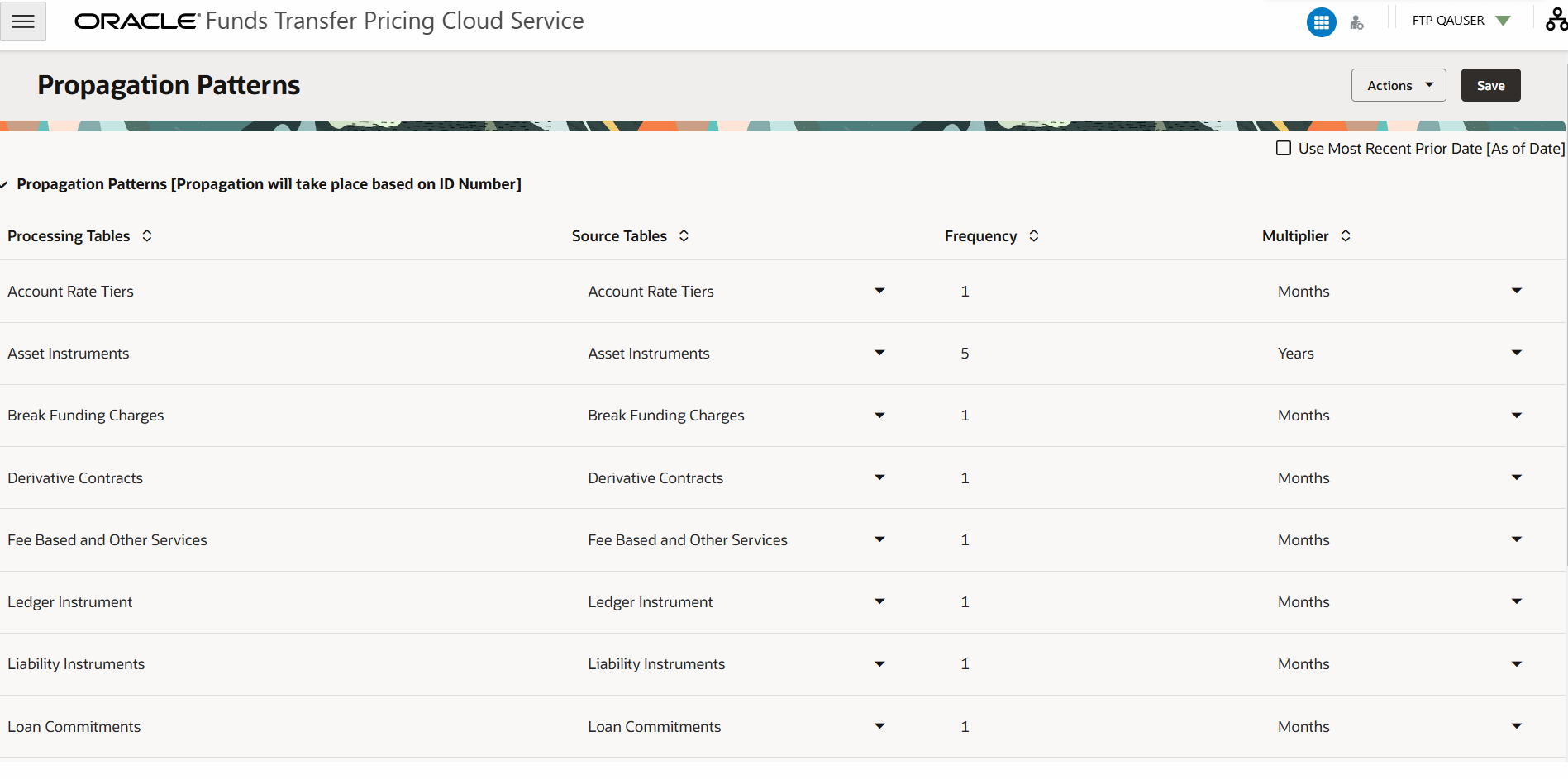Sort by Processing Tables column
This screenshot has height=779, width=1568.
(x=147, y=235)
